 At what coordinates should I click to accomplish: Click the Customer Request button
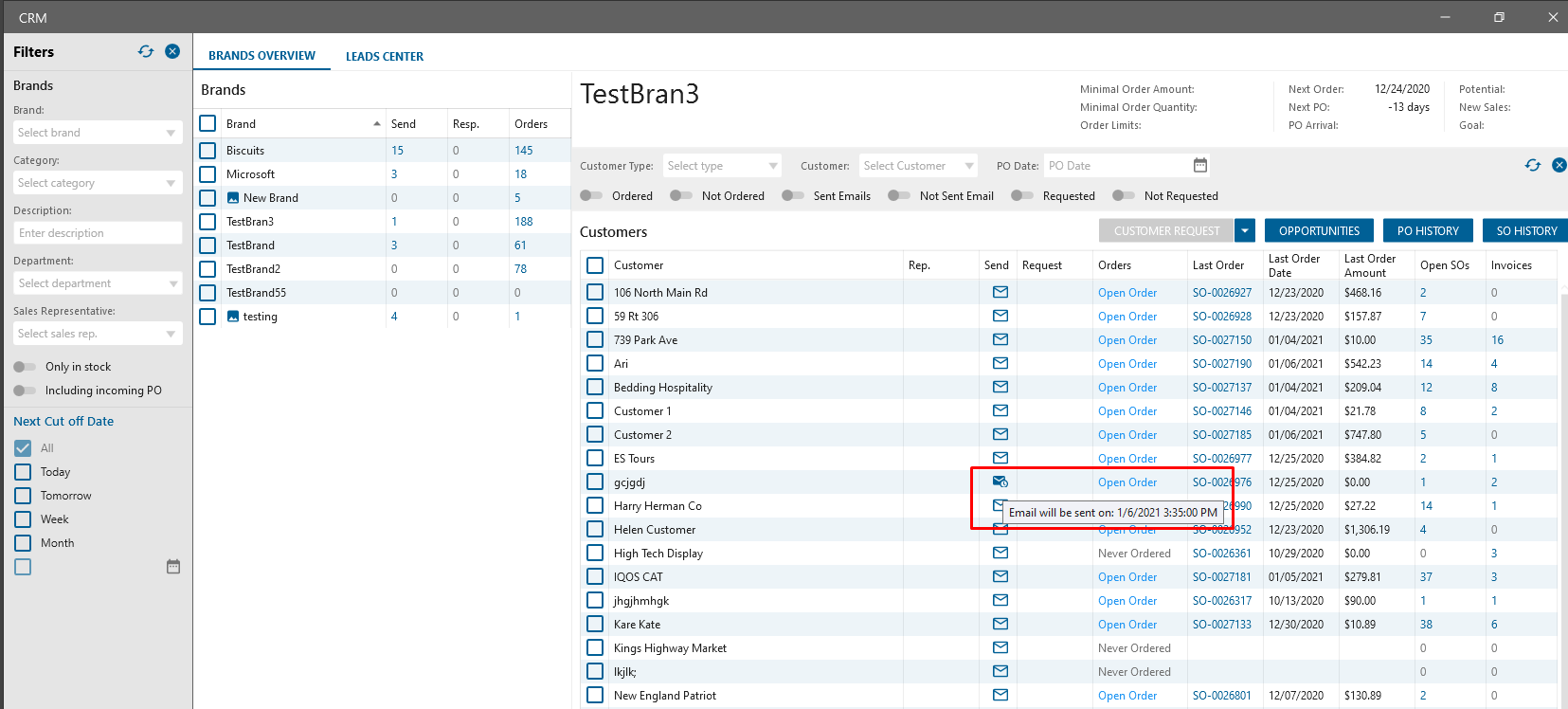click(x=1167, y=230)
